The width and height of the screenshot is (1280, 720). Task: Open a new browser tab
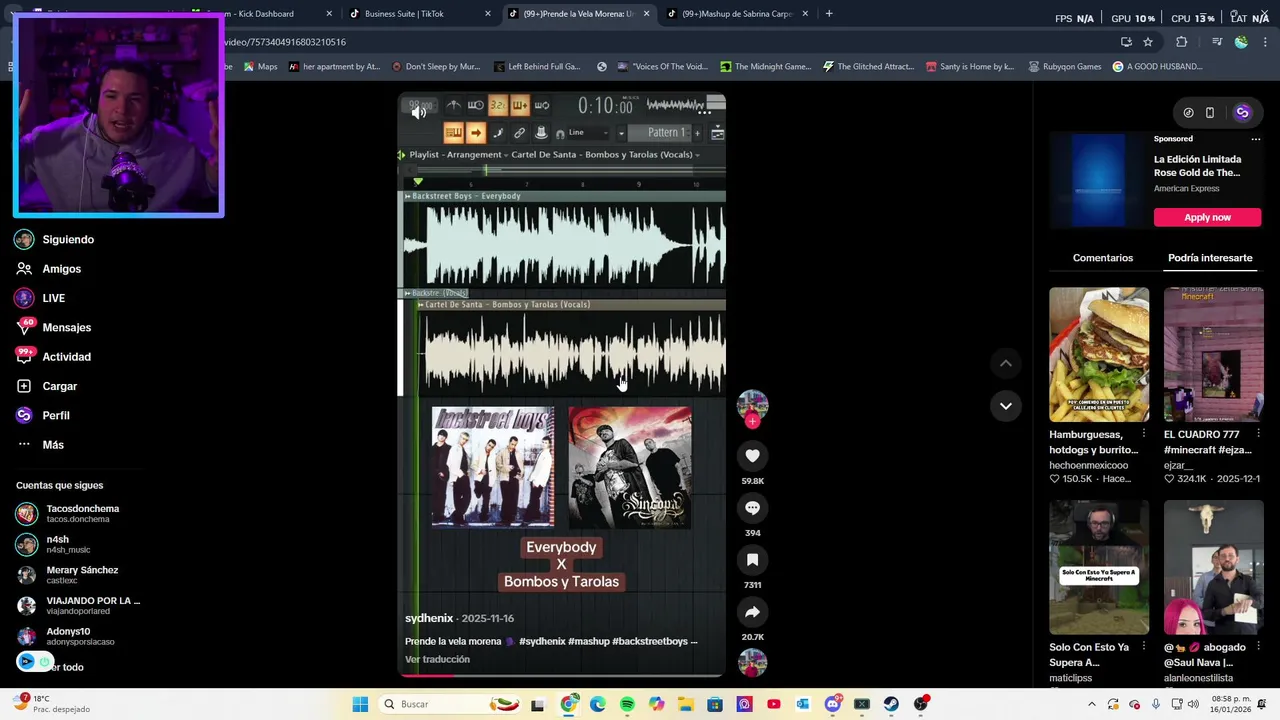pyautogui.click(x=829, y=14)
